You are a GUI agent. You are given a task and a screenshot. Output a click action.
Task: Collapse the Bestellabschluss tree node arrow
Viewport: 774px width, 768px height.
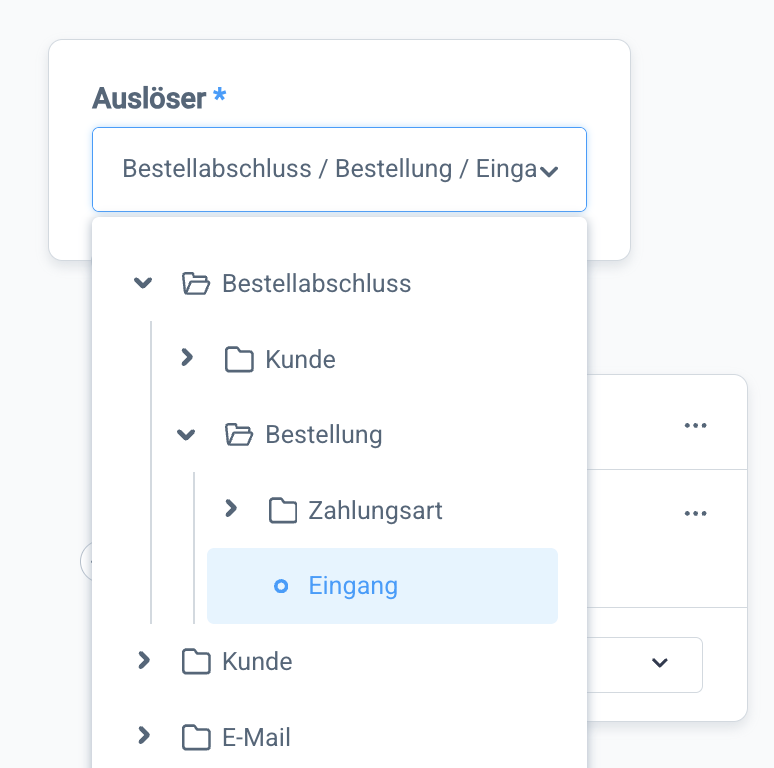143,284
